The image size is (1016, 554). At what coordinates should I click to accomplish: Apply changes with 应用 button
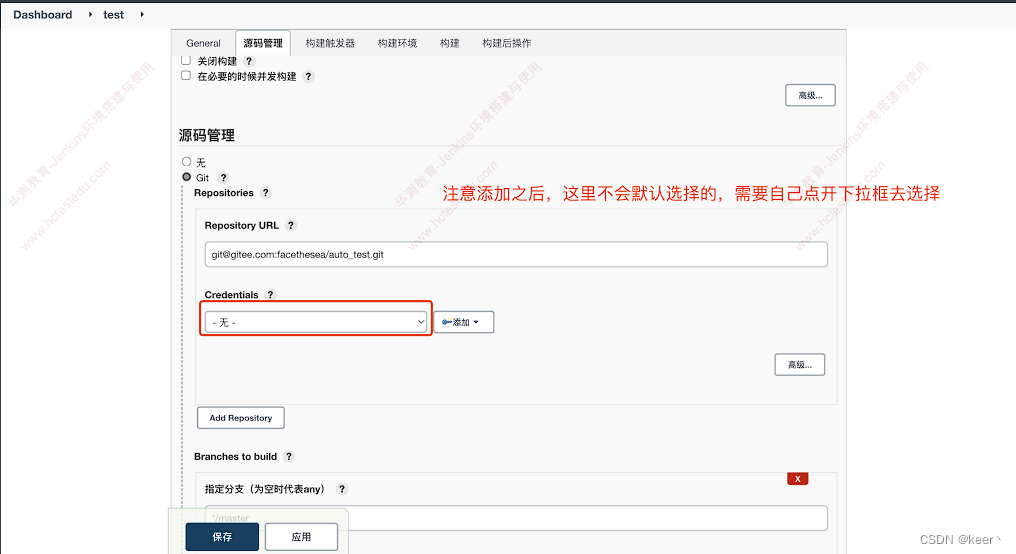[301, 537]
